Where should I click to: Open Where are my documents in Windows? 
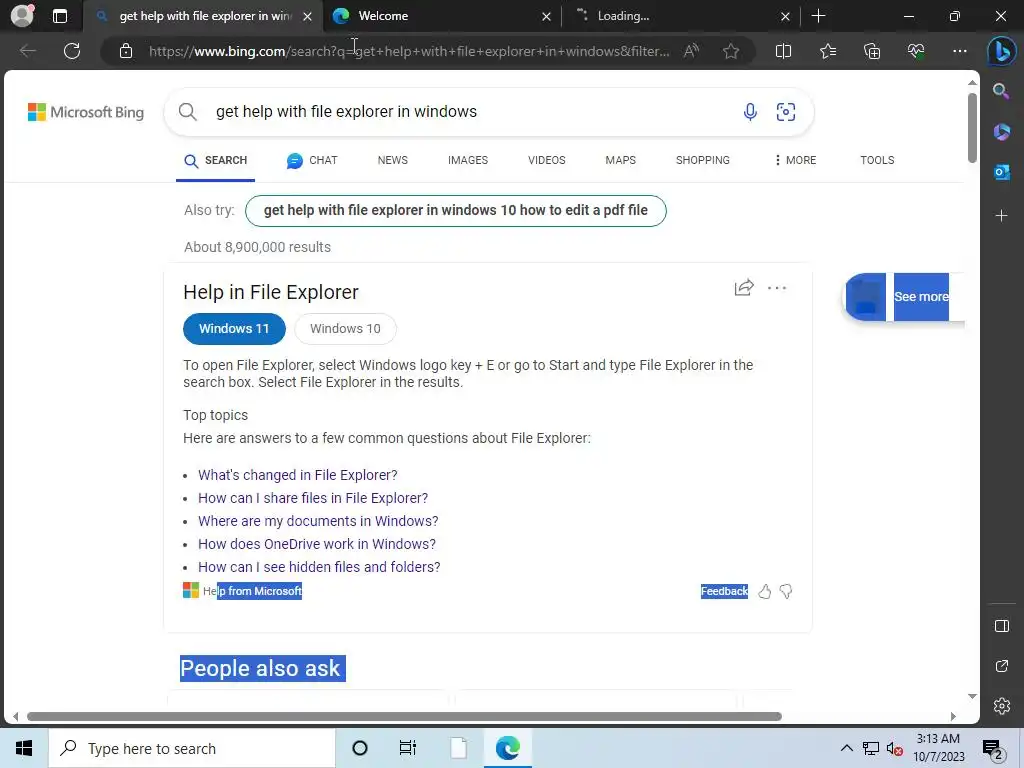pyautogui.click(x=318, y=520)
